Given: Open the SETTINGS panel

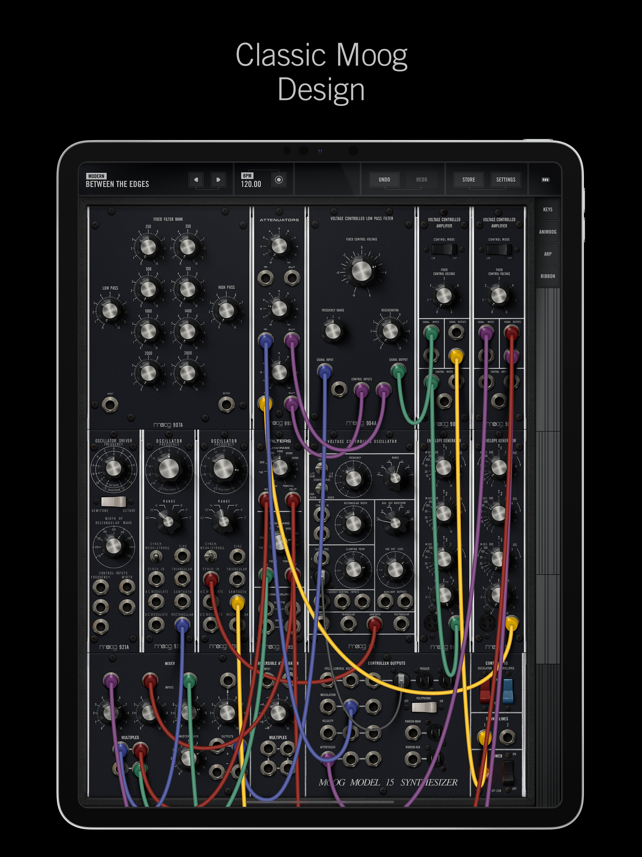Looking at the screenshot, I should [x=505, y=179].
